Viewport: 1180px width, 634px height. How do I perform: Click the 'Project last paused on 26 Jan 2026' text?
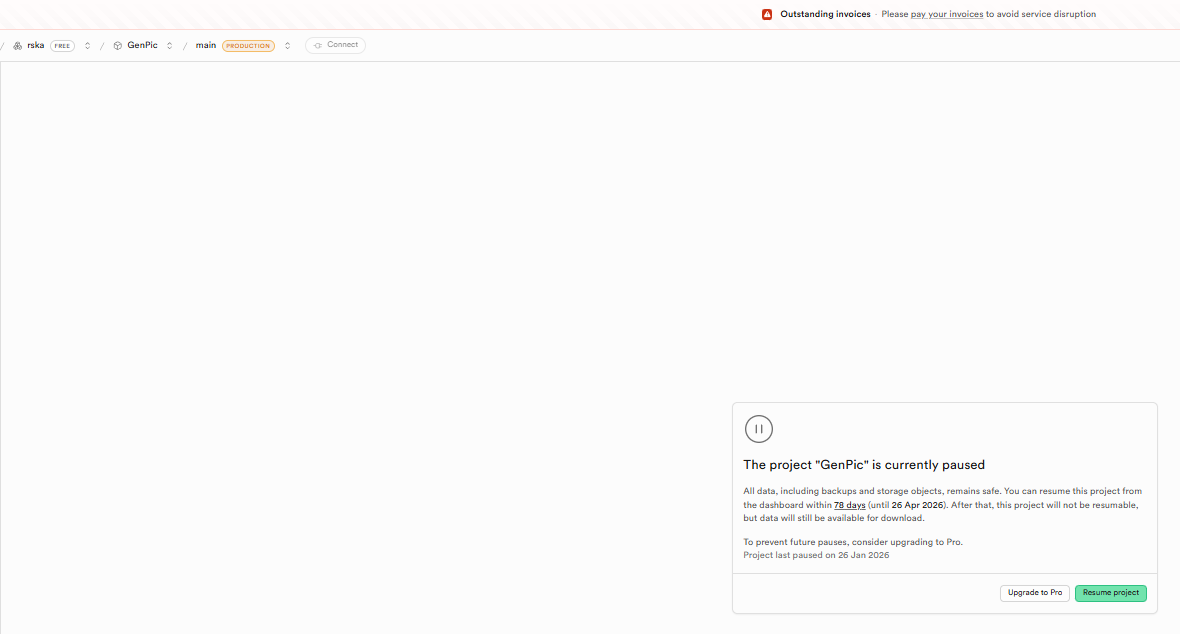[x=817, y=555]
